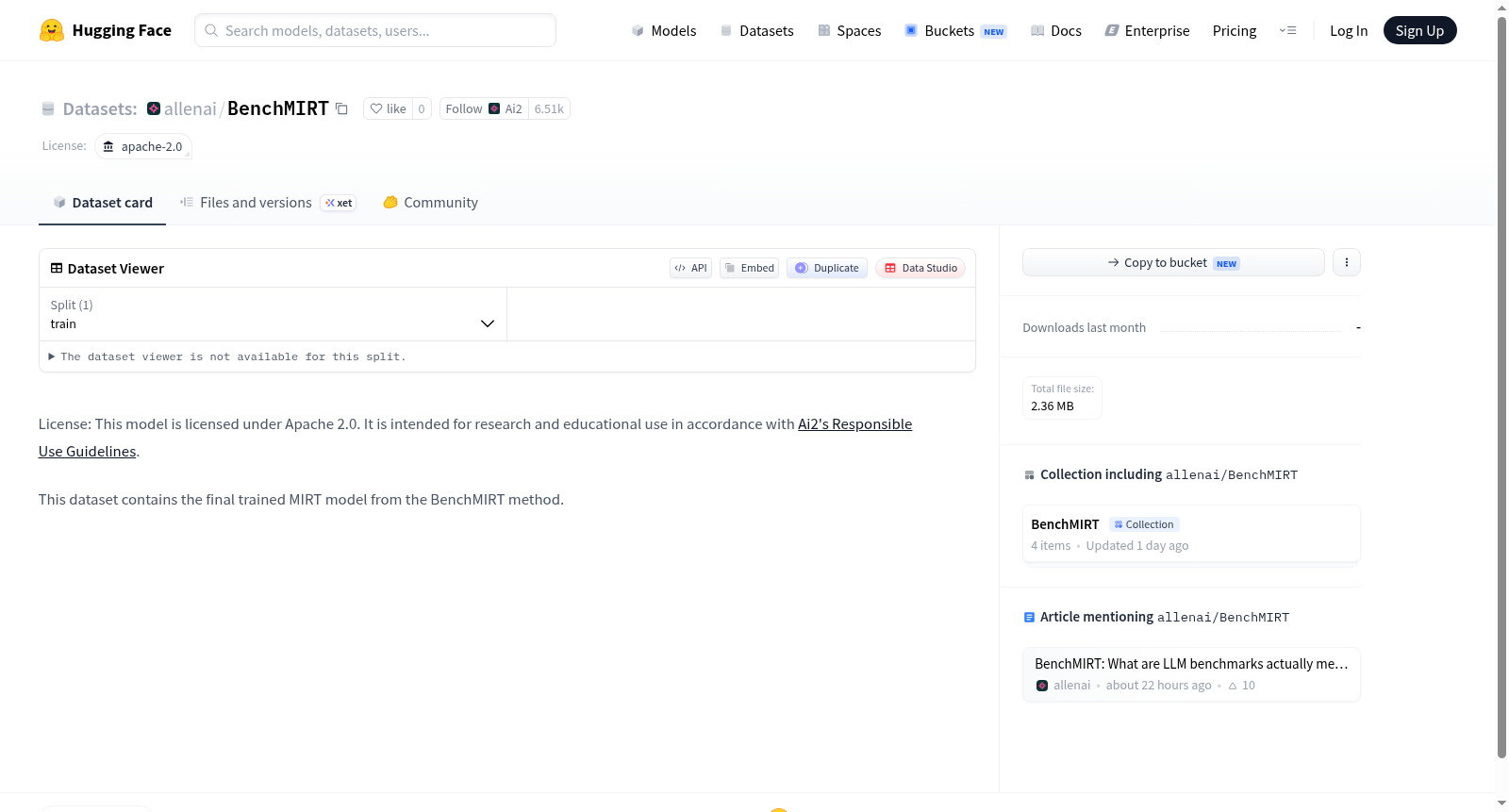Image resolution: width=1509 pixels, height=812 pixels.
Task: Follow the Ai2 organization
Action: coord(484,108)
